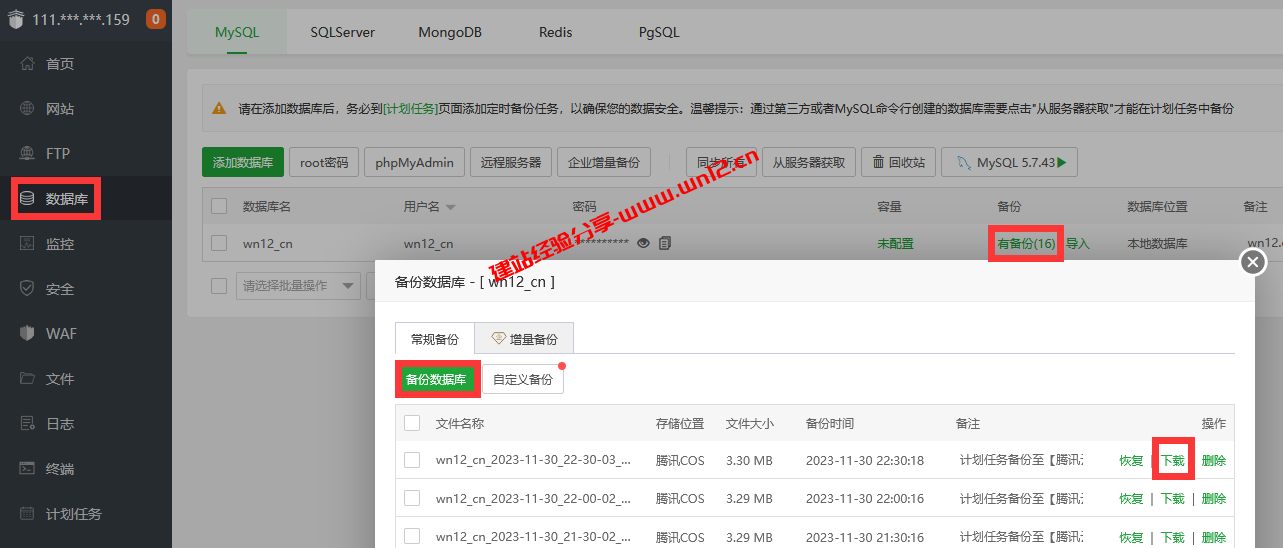Select the 常规备份 regular backup tab
Viewport: 1283px width, 548px height.
tap(434, 339)
